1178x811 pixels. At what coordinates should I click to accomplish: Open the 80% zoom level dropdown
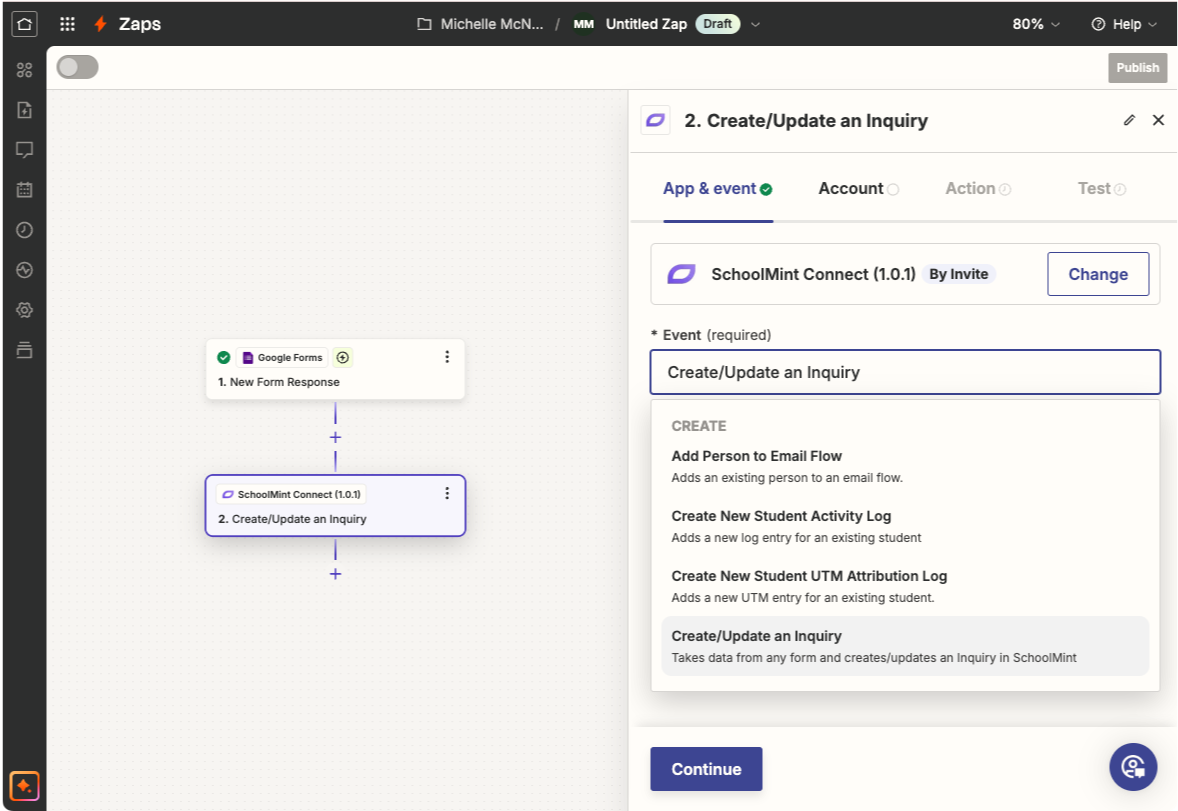point(1036,24)
